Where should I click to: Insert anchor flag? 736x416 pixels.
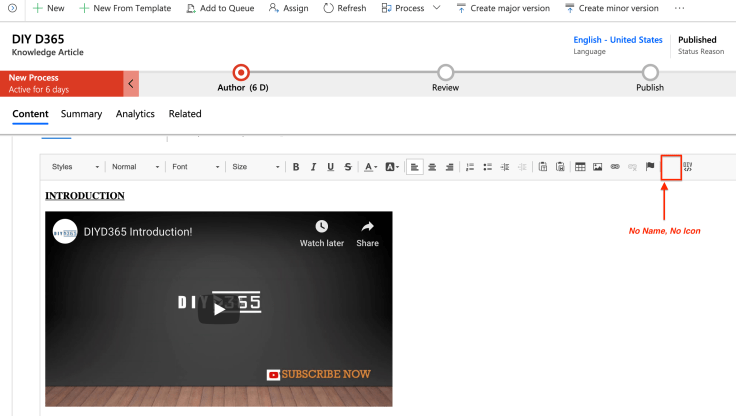(x=650, y=167)
